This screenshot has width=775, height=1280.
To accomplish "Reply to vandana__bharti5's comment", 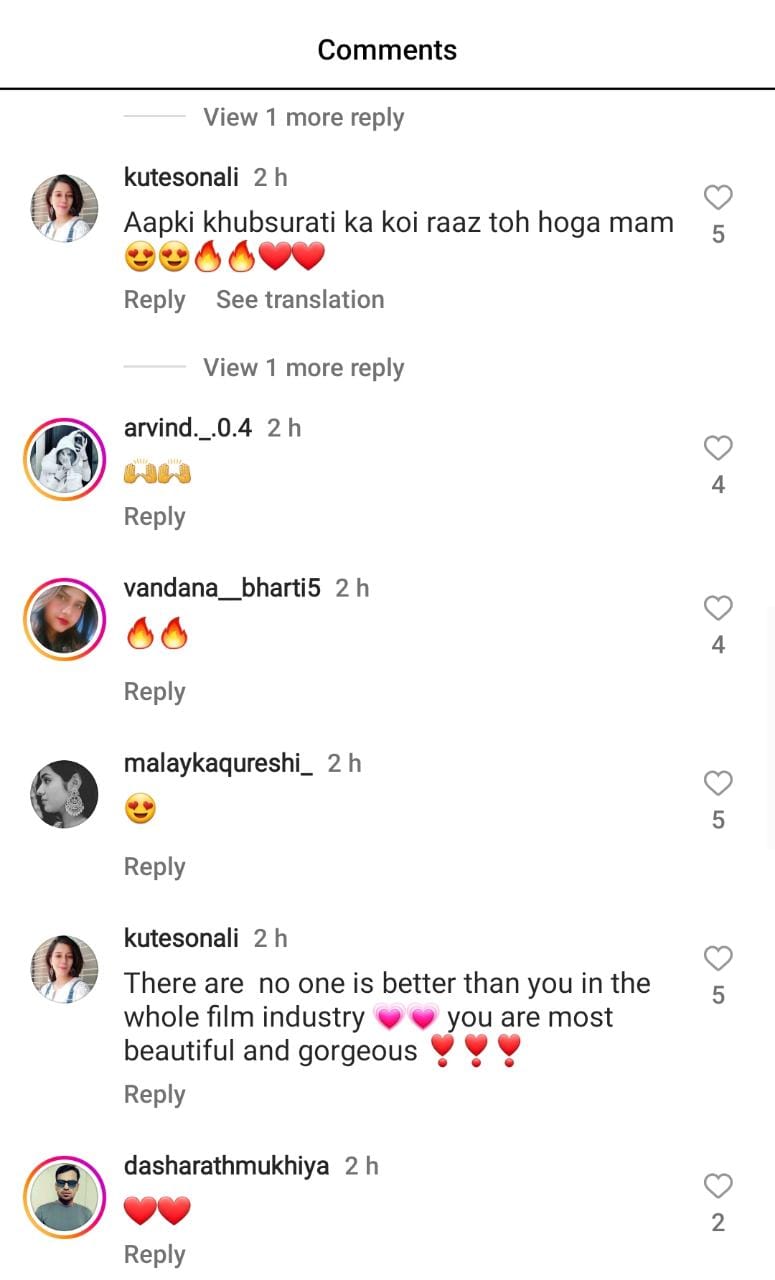I will coord(154,691).
